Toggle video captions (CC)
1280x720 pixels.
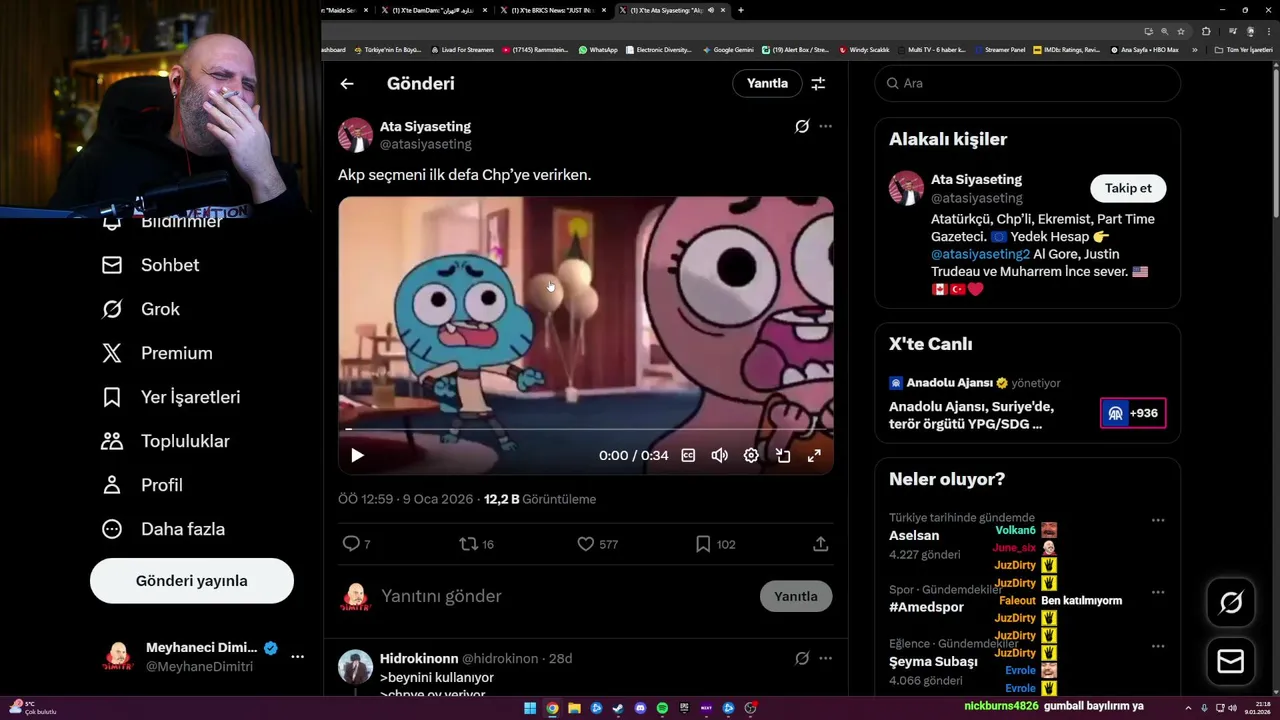point(688,456)
